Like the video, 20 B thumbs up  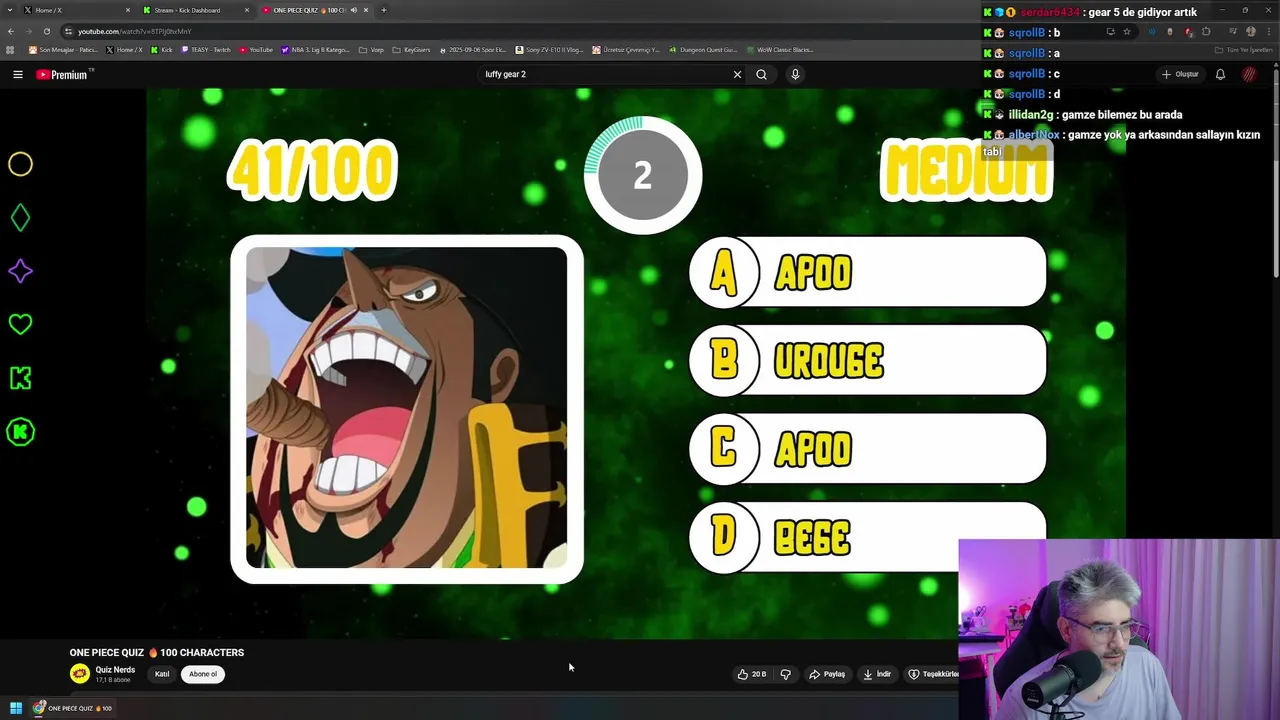click(752, 674)
